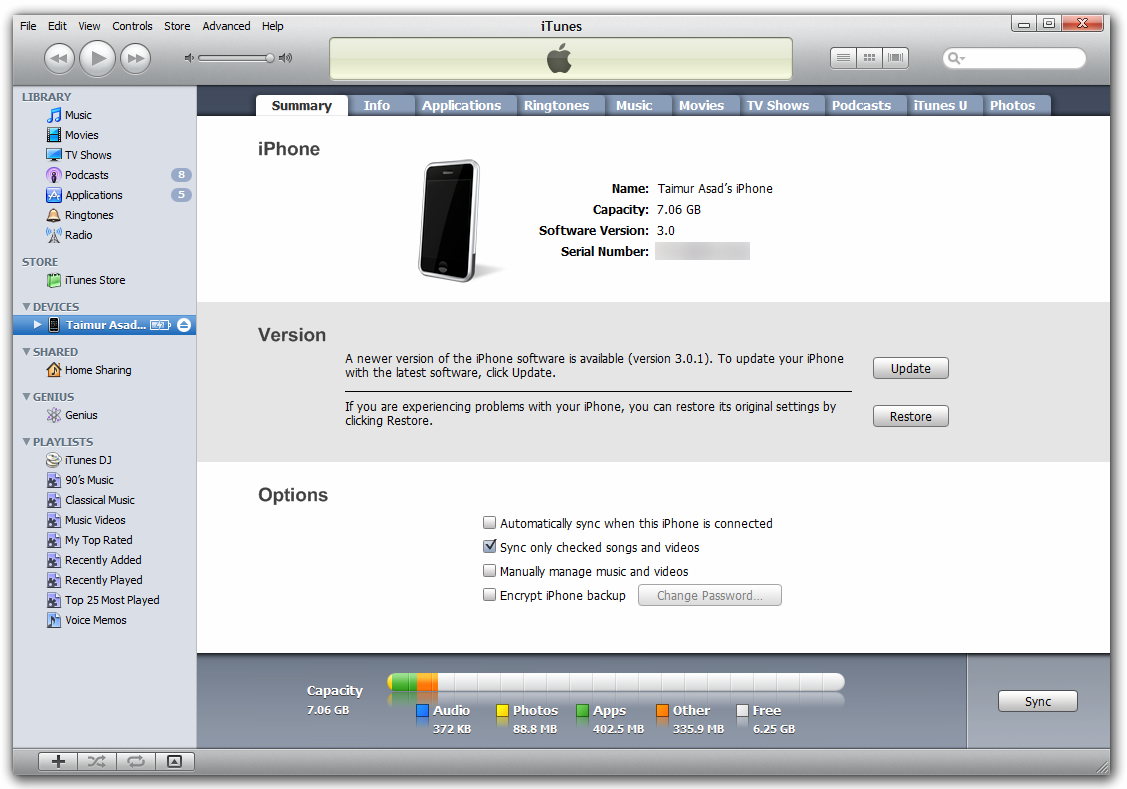Enable automatic sync when iPhone connected
The image size is (1127, 789).
click(489, 523)
